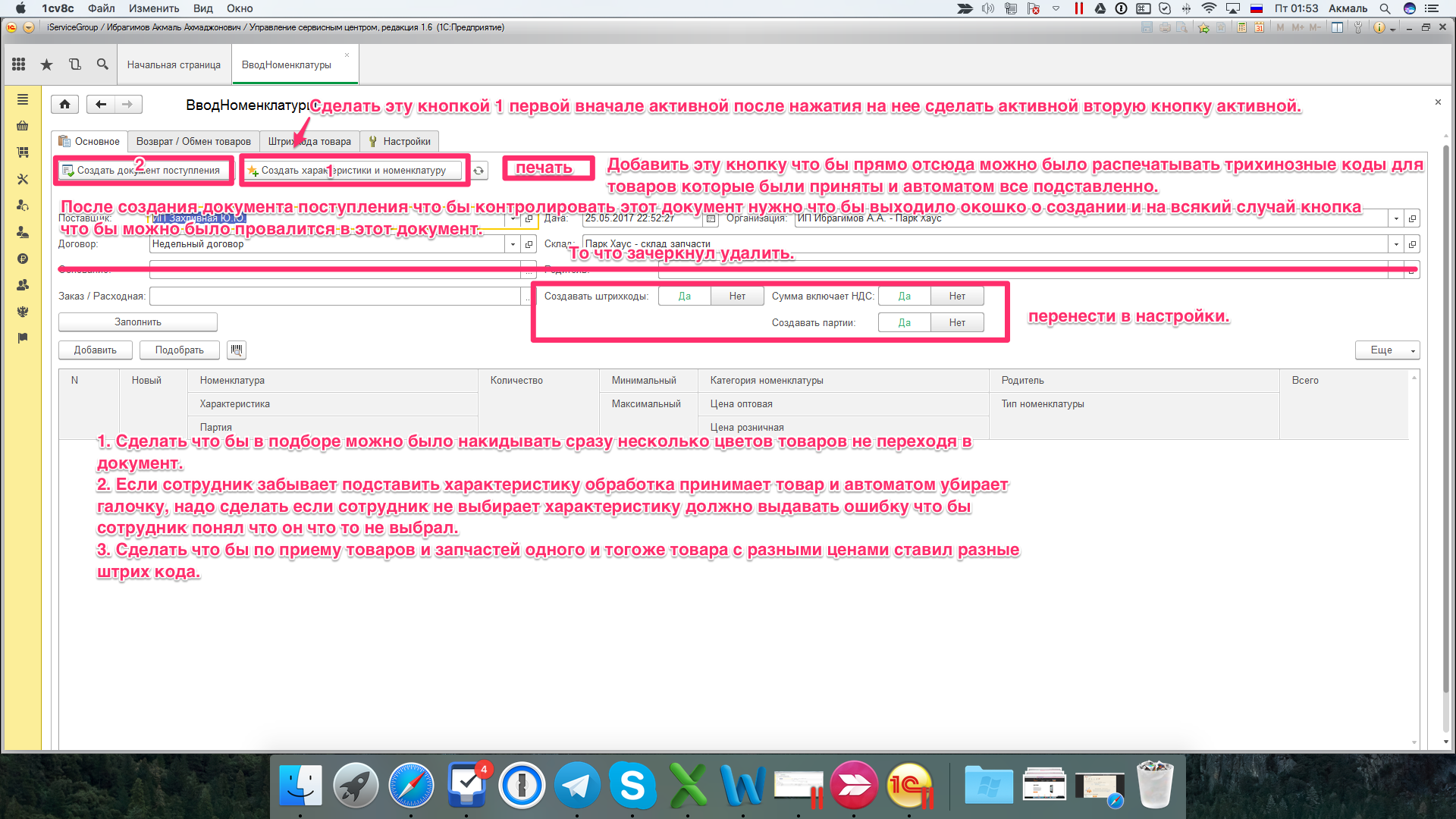Set Создавать партии to Нет
This screenshot has width=1456, height=819.
coord(957,323)
